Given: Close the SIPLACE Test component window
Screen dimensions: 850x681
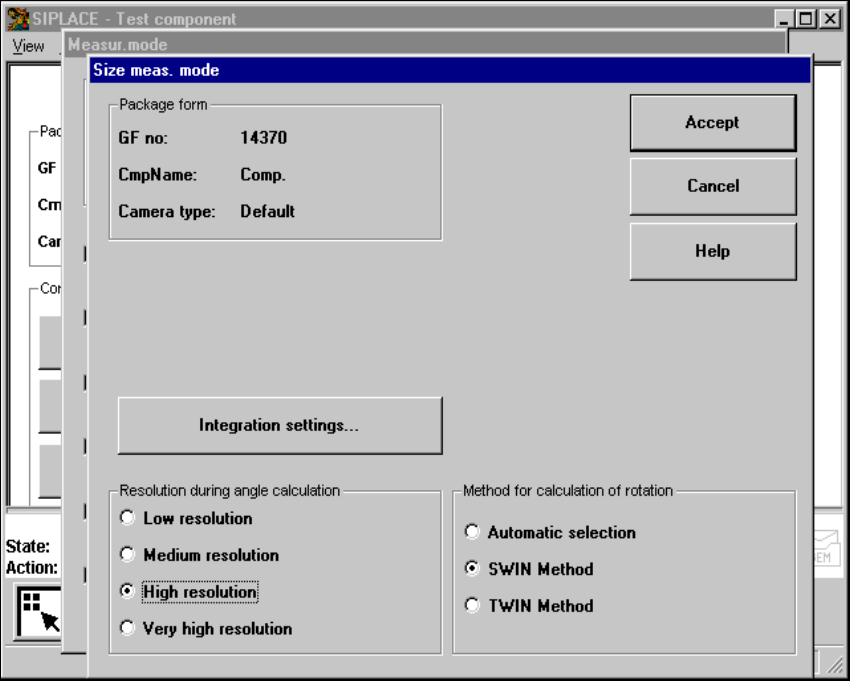Looking at the screenshot, I should click(x=830, y=20).
